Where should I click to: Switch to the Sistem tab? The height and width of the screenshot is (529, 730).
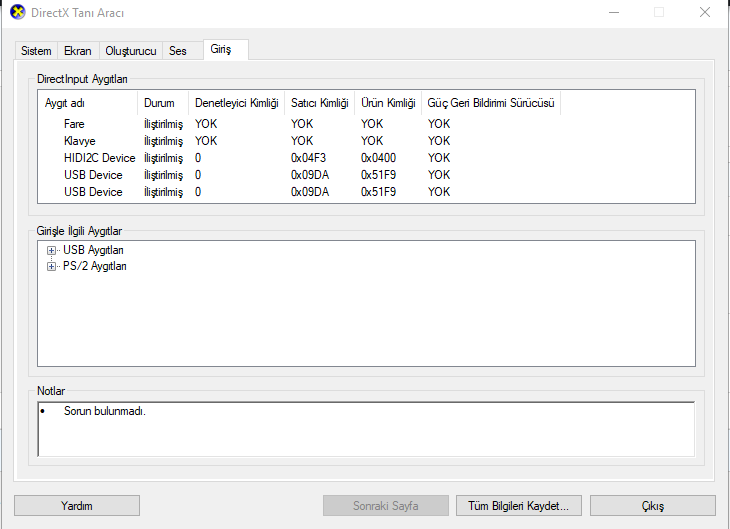(36, 51)
